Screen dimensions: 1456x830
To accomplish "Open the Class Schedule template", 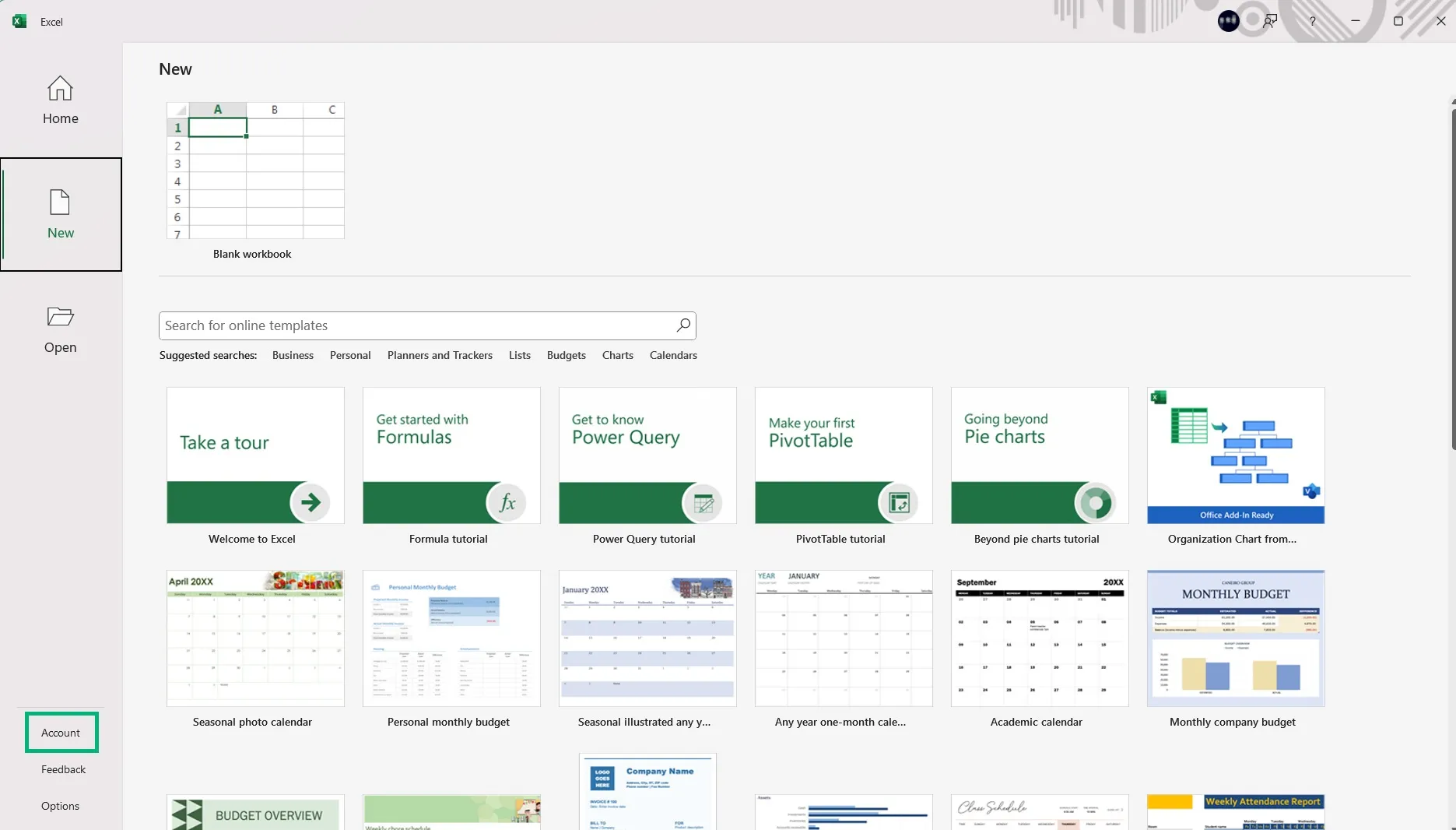I will click(1040, 812).
